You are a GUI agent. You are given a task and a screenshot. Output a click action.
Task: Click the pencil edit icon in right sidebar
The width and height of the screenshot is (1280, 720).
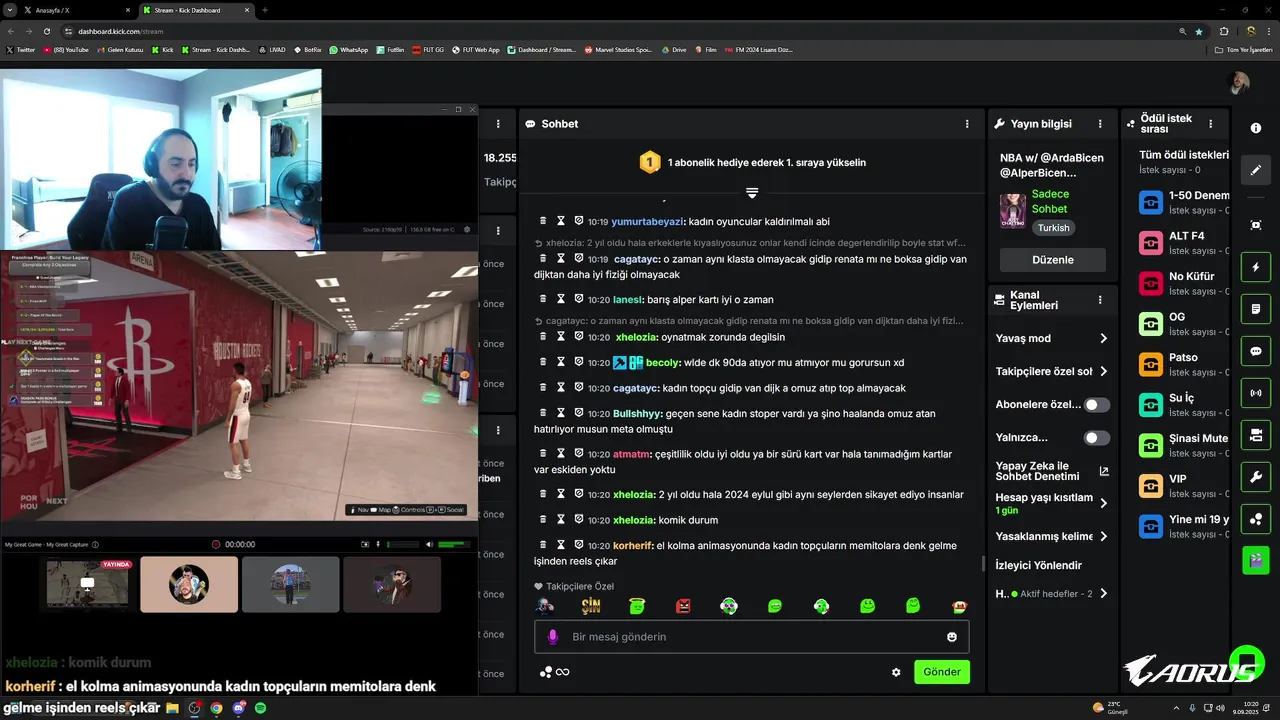pos(1256,169)
